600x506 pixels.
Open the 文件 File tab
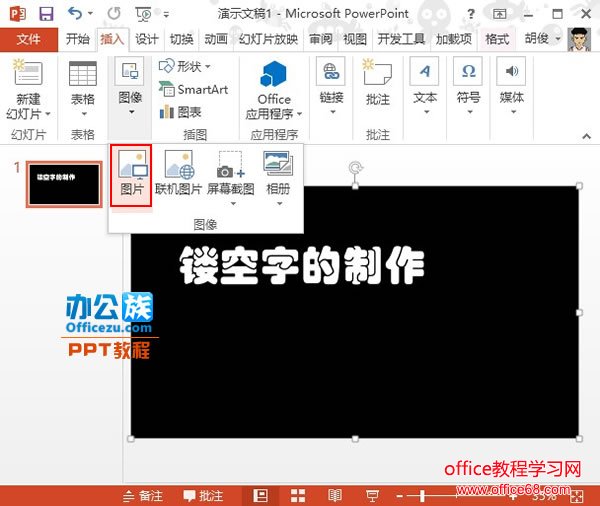point(29,39)
